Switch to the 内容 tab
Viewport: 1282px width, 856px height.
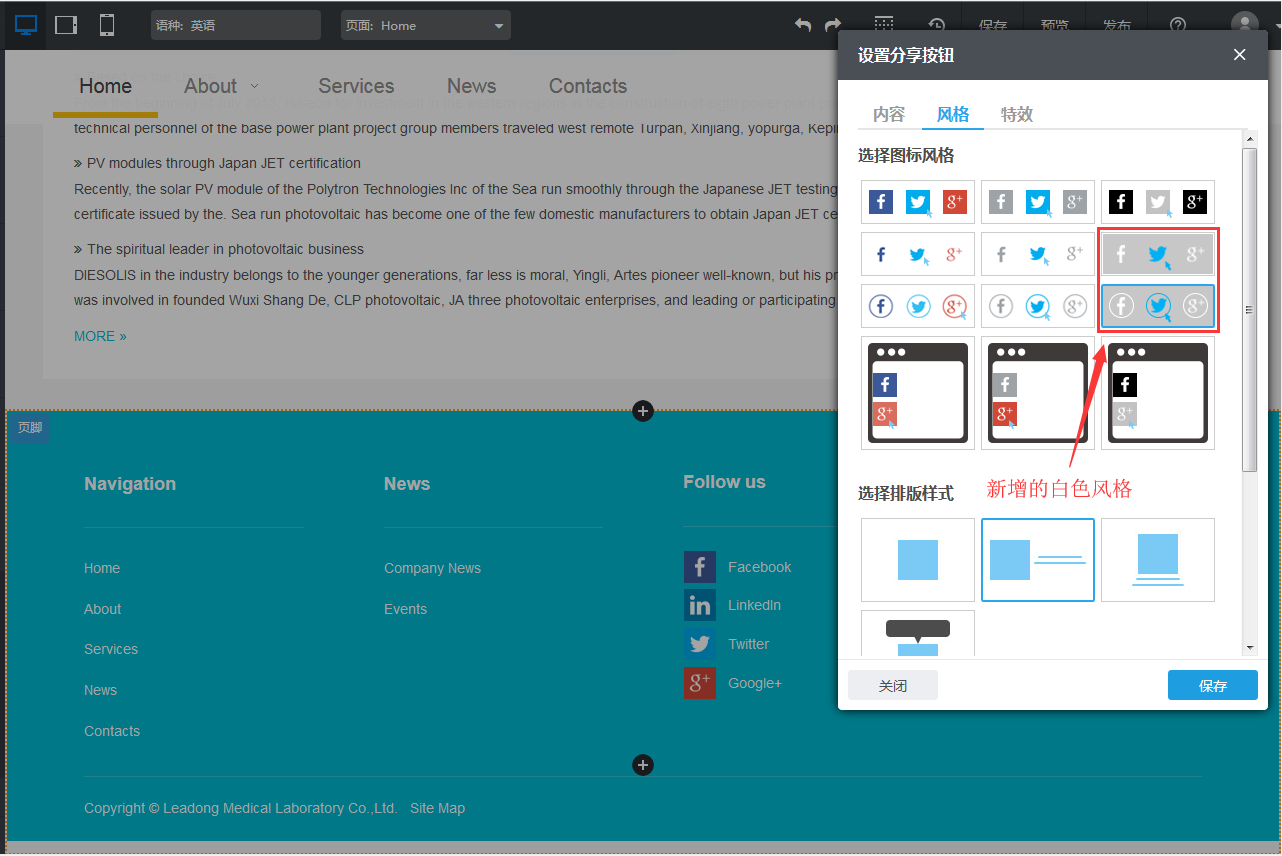pos(888,114)
